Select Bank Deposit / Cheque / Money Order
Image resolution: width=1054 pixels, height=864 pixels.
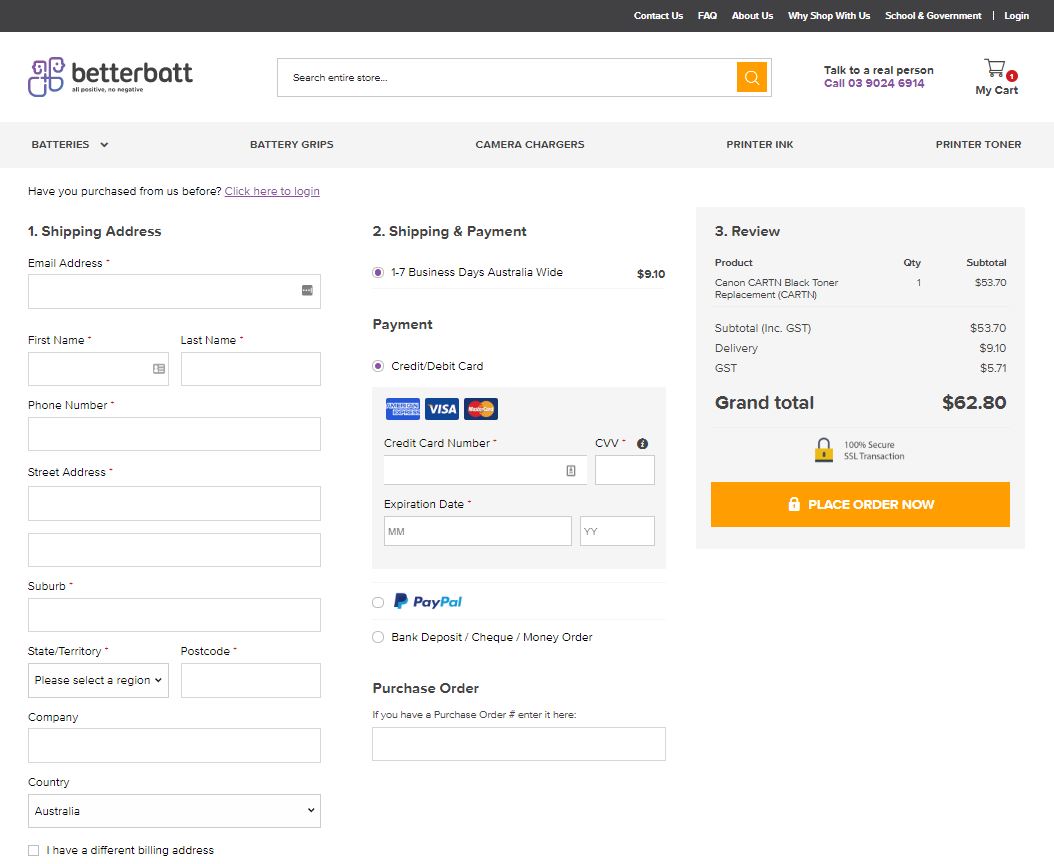point(378,637)
